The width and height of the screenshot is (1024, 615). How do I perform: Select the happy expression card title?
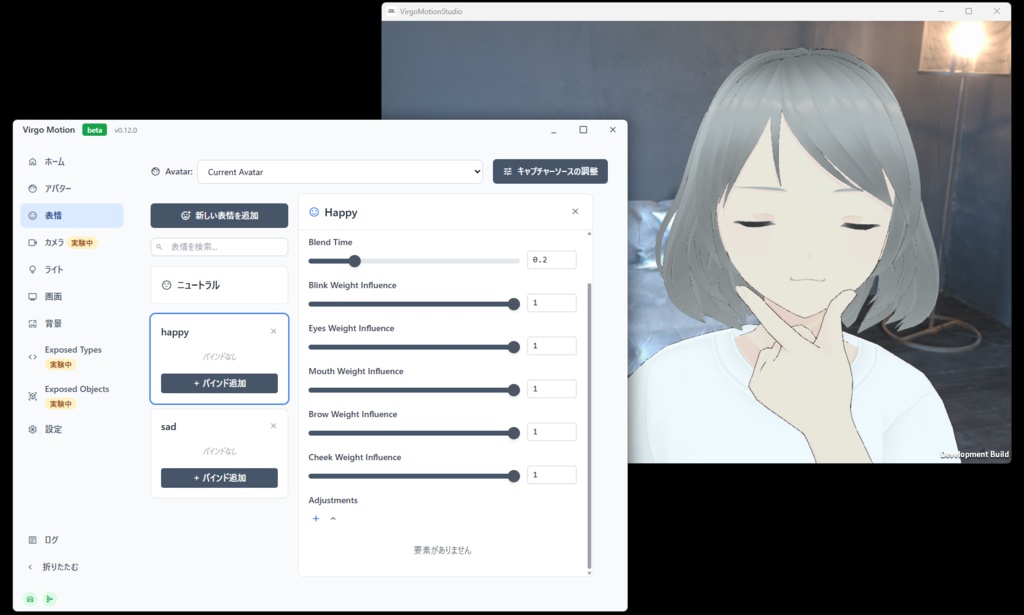point(175,332)
